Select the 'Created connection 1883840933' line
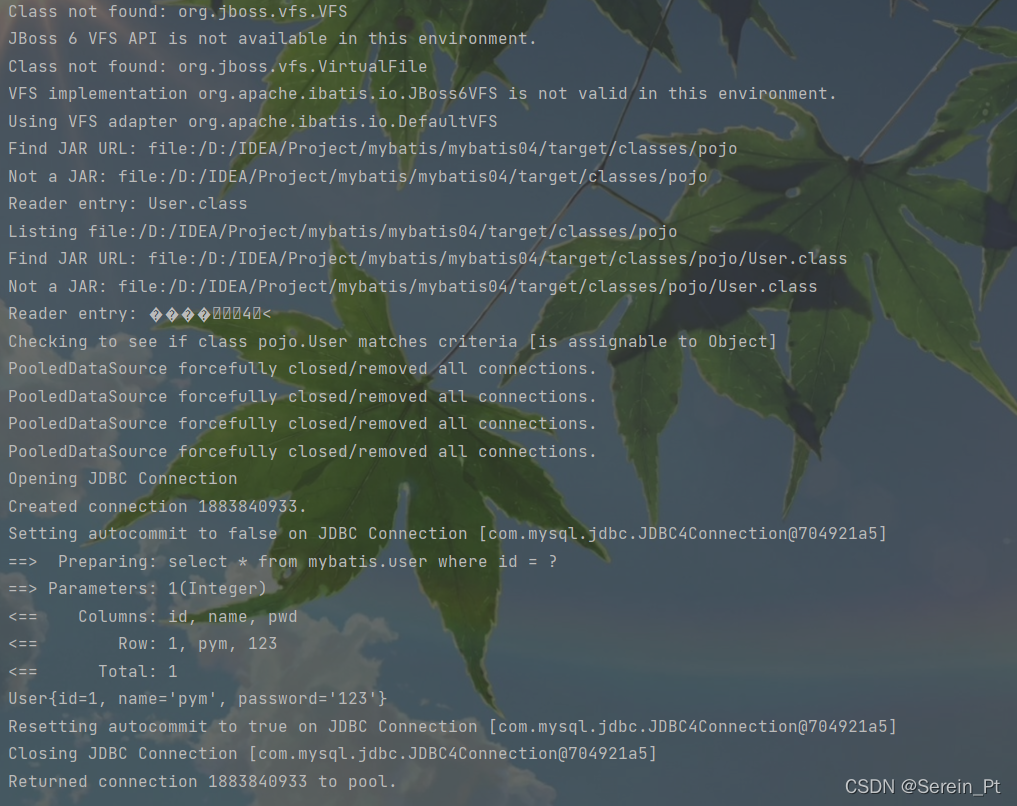This screenshot has width=1017, height=806. 158,506
